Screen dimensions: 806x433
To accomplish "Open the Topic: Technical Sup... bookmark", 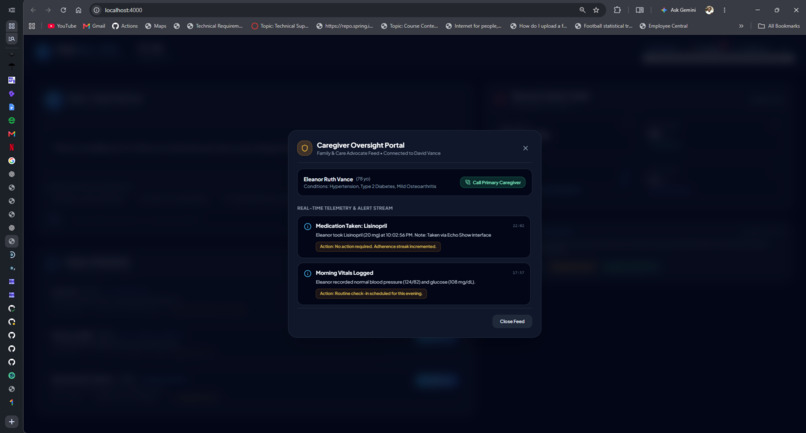I will click(x=280, y=26).
